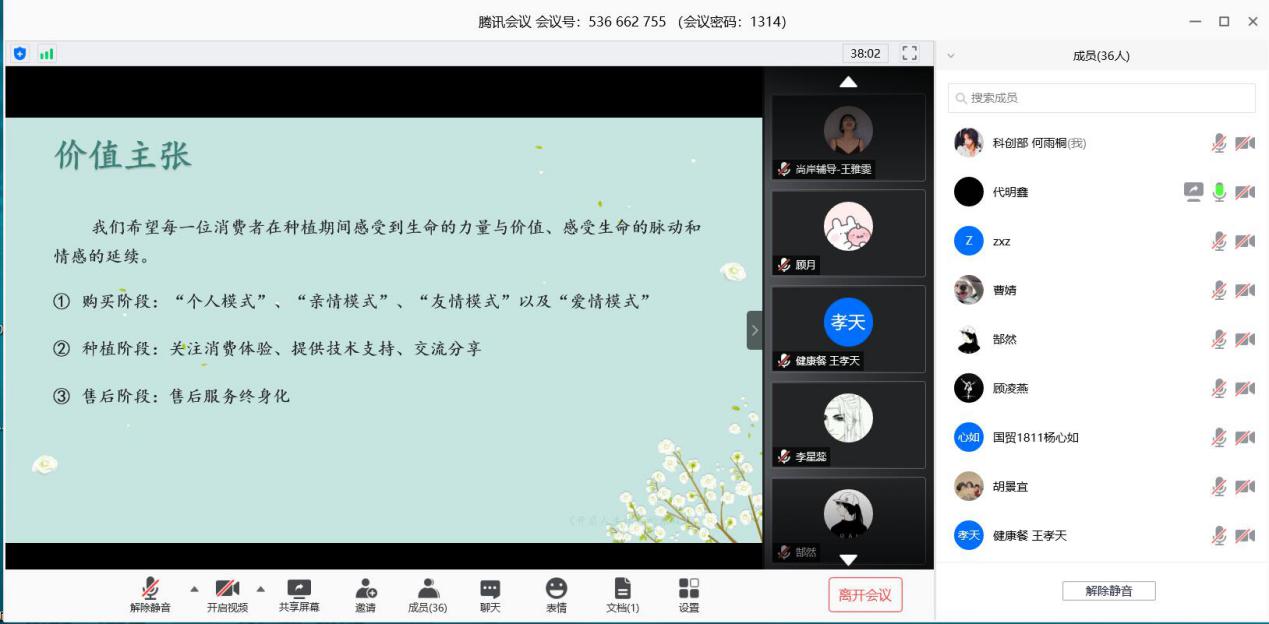This screenshot has width=1269, height=624.
Task: Click the search members input field
Action: click(x=1101, y=98)
